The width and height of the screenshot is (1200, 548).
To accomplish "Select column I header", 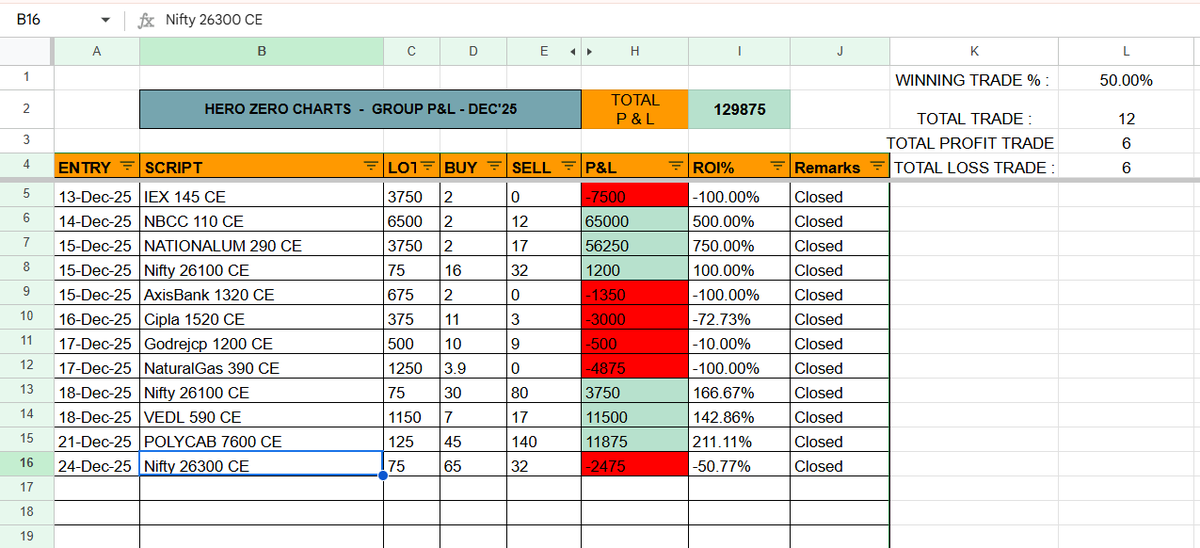I will click(739, 52).
